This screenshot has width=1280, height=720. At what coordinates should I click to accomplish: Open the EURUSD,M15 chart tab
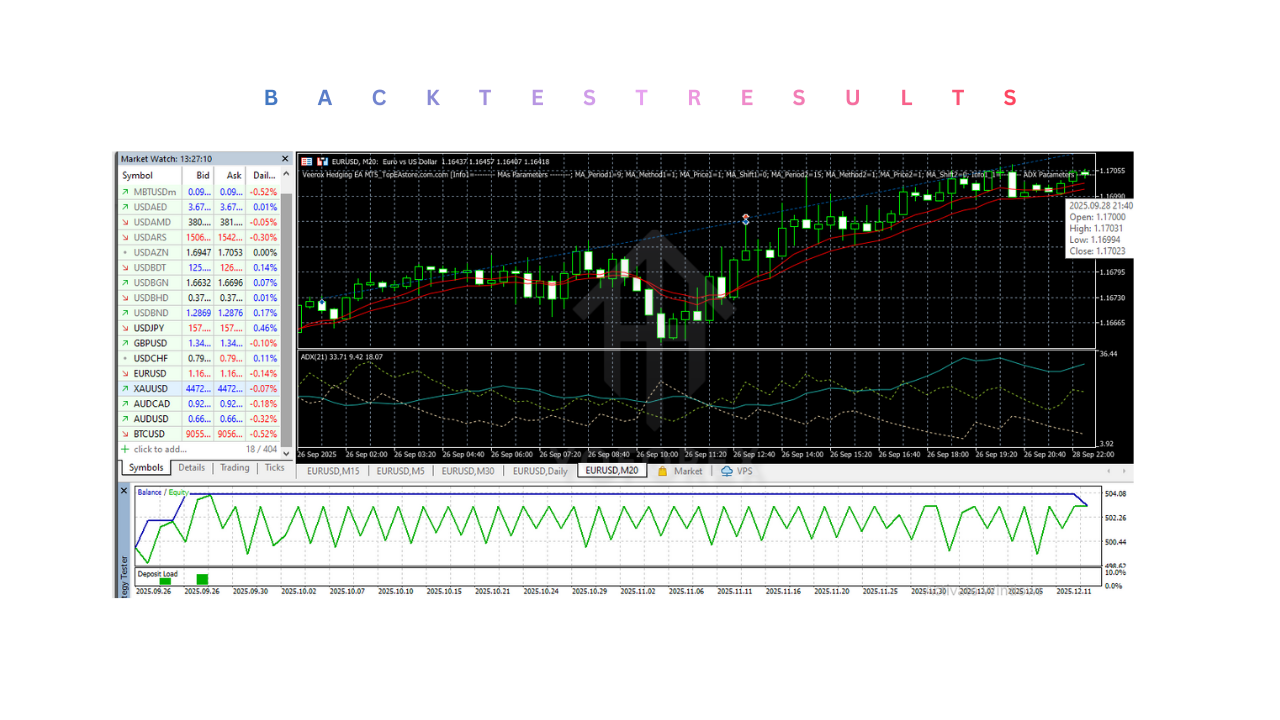(332, 471)
